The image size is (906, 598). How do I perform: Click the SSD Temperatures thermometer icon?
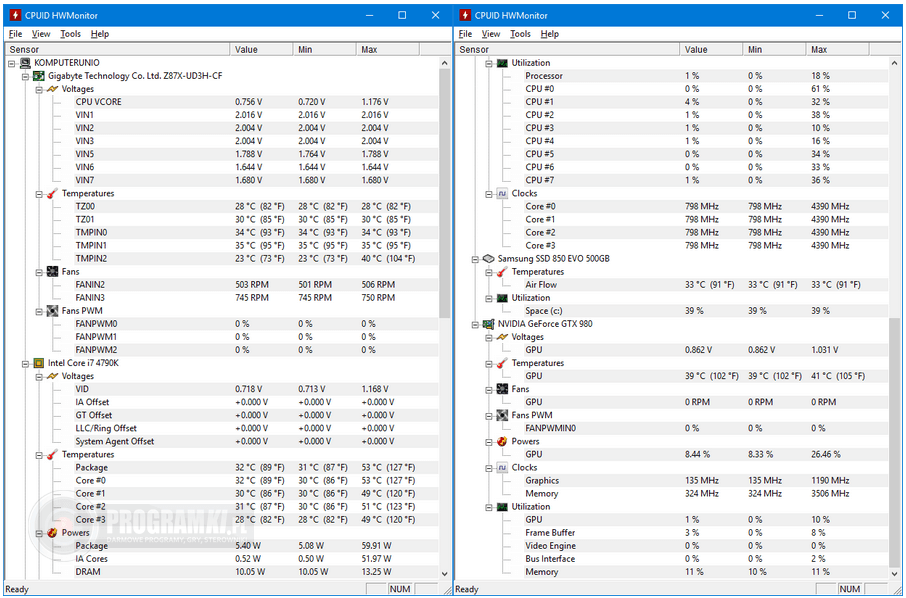tap(503, 272)
